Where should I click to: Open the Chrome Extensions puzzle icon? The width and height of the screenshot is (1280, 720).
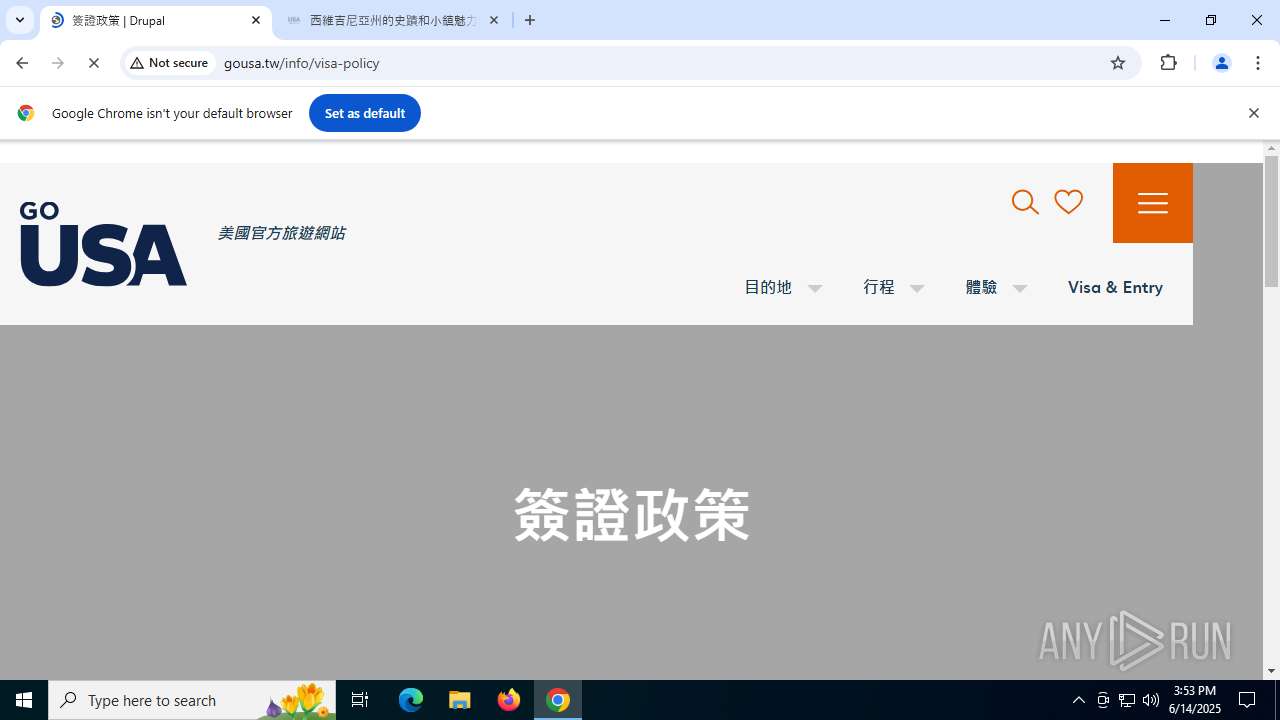point(1169,63)
